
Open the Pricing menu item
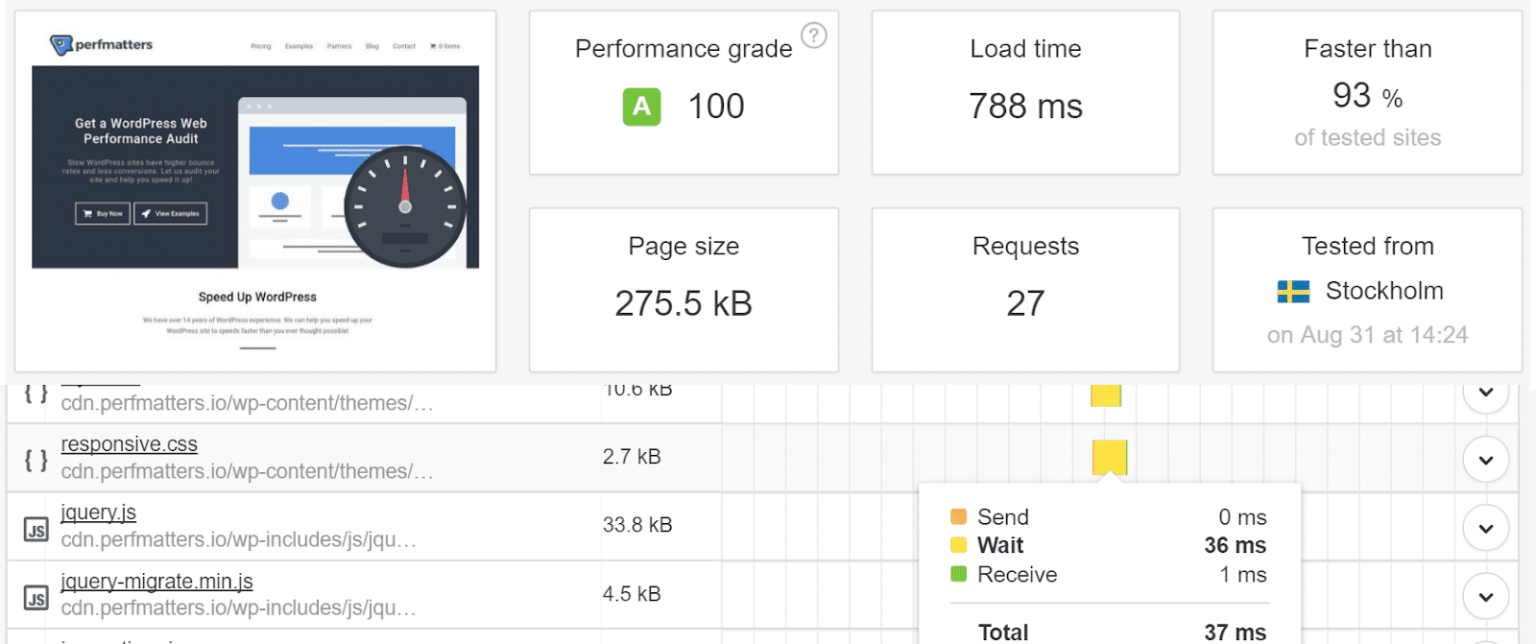261,46
